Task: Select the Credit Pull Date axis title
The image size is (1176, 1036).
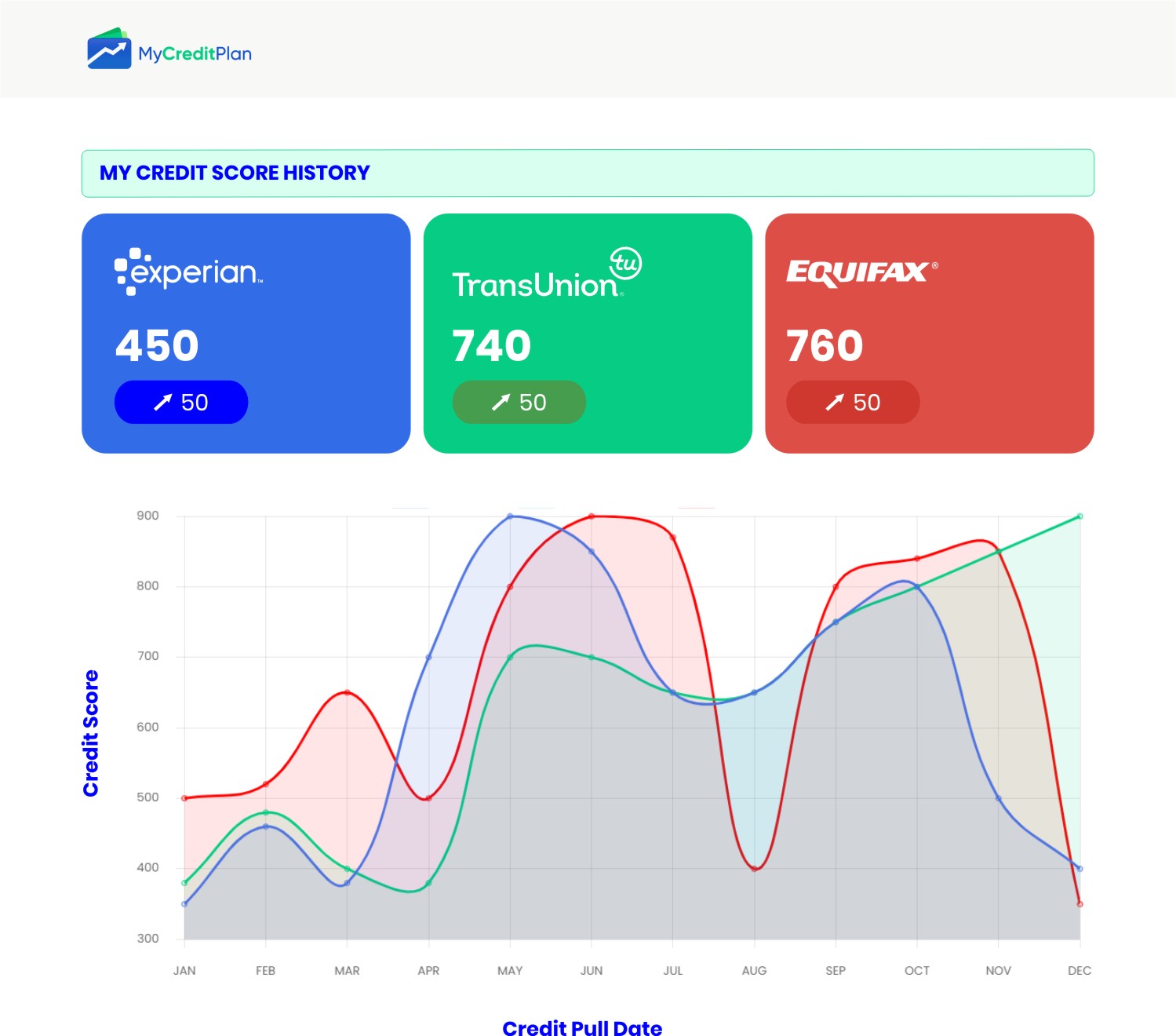Action: coord(582,1028)
